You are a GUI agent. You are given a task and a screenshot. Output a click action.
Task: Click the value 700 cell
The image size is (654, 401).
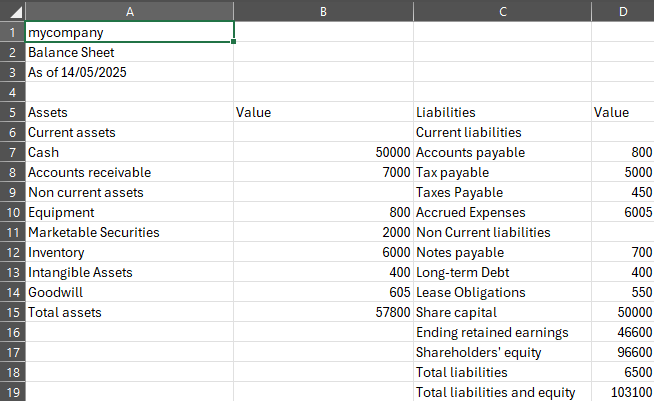(623, 252)
